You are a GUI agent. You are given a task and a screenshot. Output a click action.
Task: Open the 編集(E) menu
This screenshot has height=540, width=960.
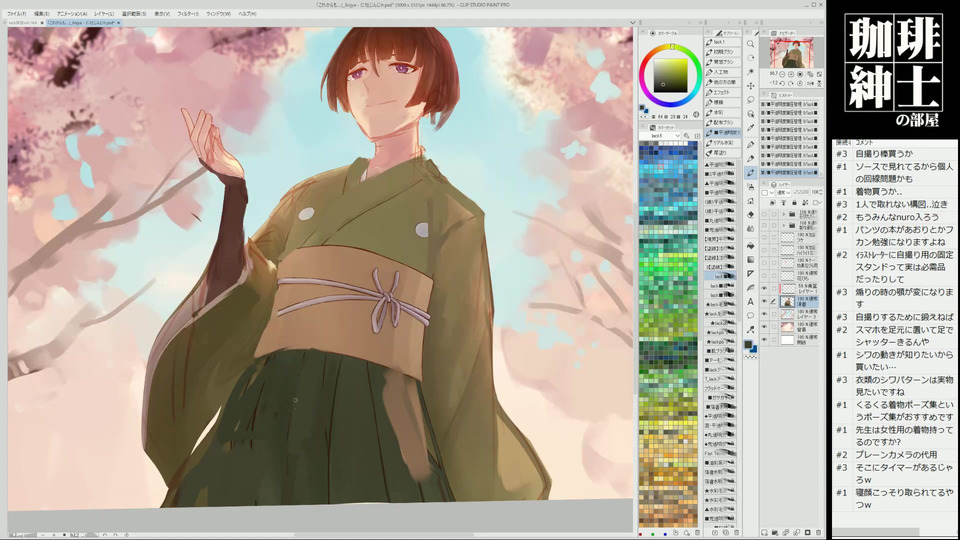[42, 13]
